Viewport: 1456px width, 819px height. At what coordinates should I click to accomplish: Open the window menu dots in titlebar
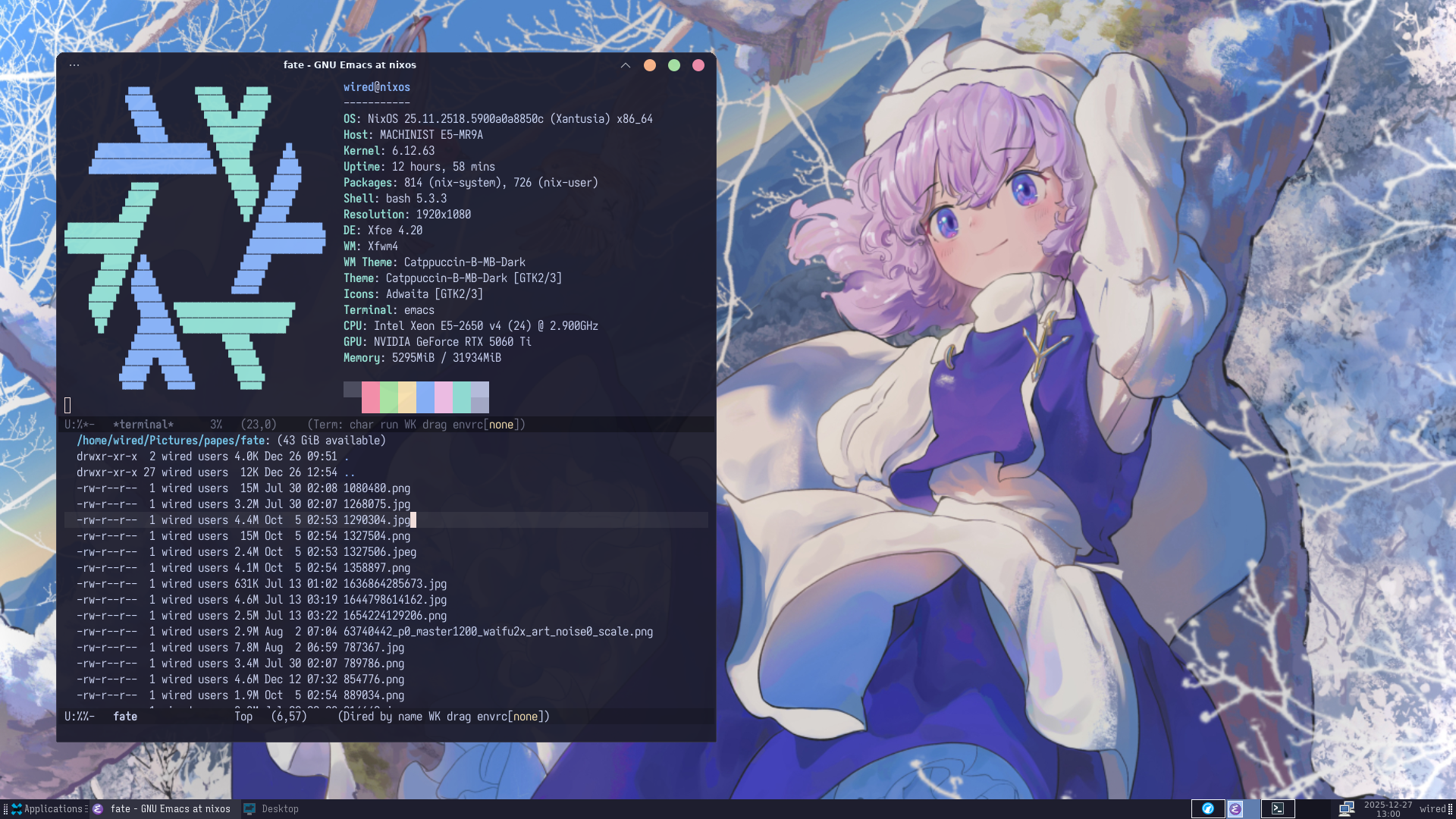(x=74, y=65)
